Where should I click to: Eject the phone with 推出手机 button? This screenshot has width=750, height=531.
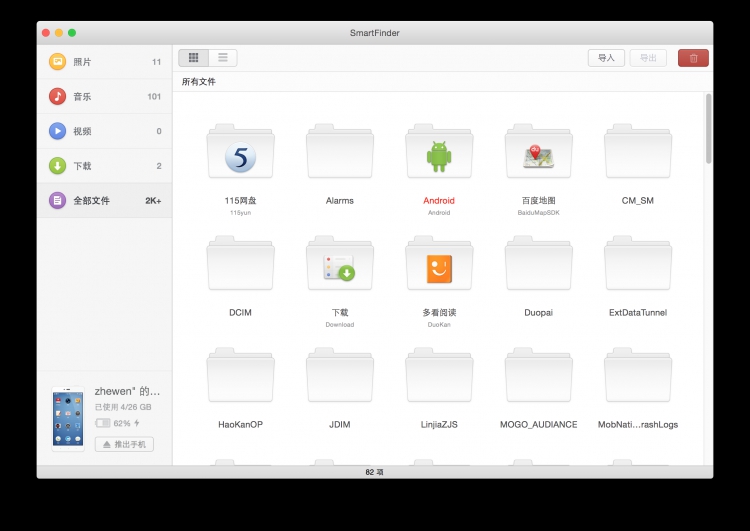coord(124,444)
